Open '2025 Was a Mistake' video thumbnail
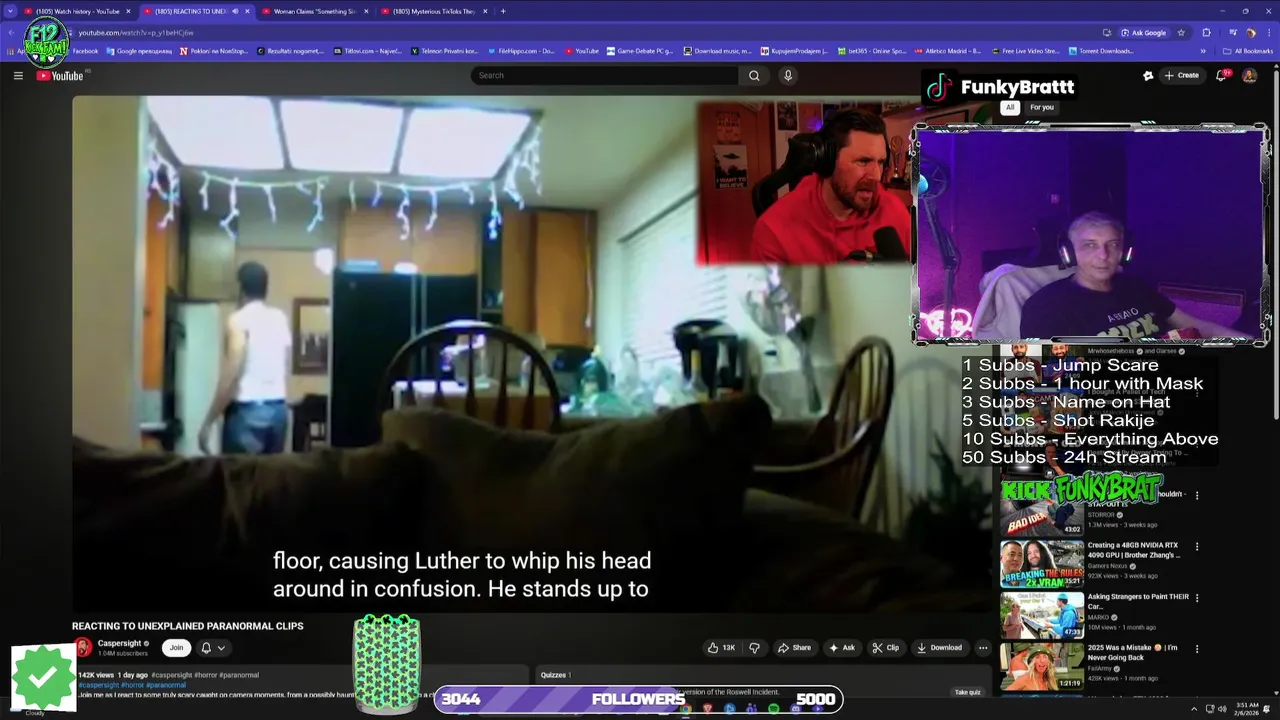The width and height of the screenshot is (1280, 720). coord(1042,666)
